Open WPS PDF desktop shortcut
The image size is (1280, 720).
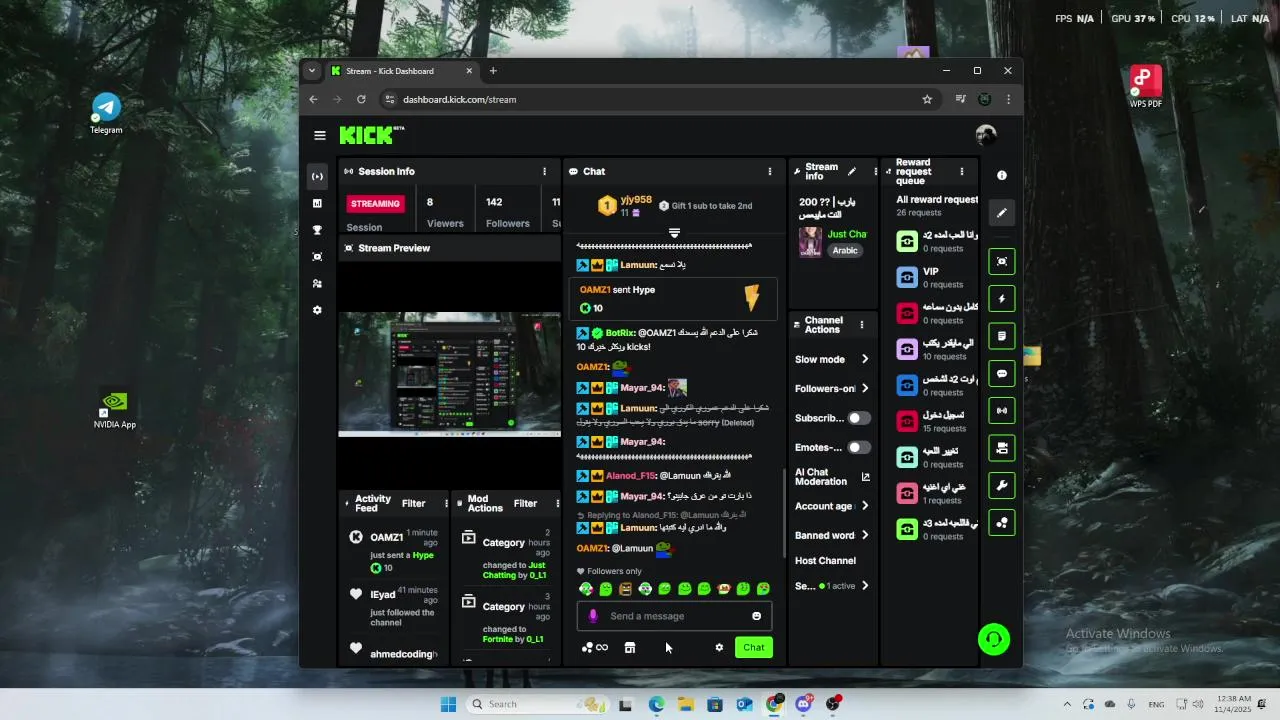pyautogui.click(x=1145, y=86)
